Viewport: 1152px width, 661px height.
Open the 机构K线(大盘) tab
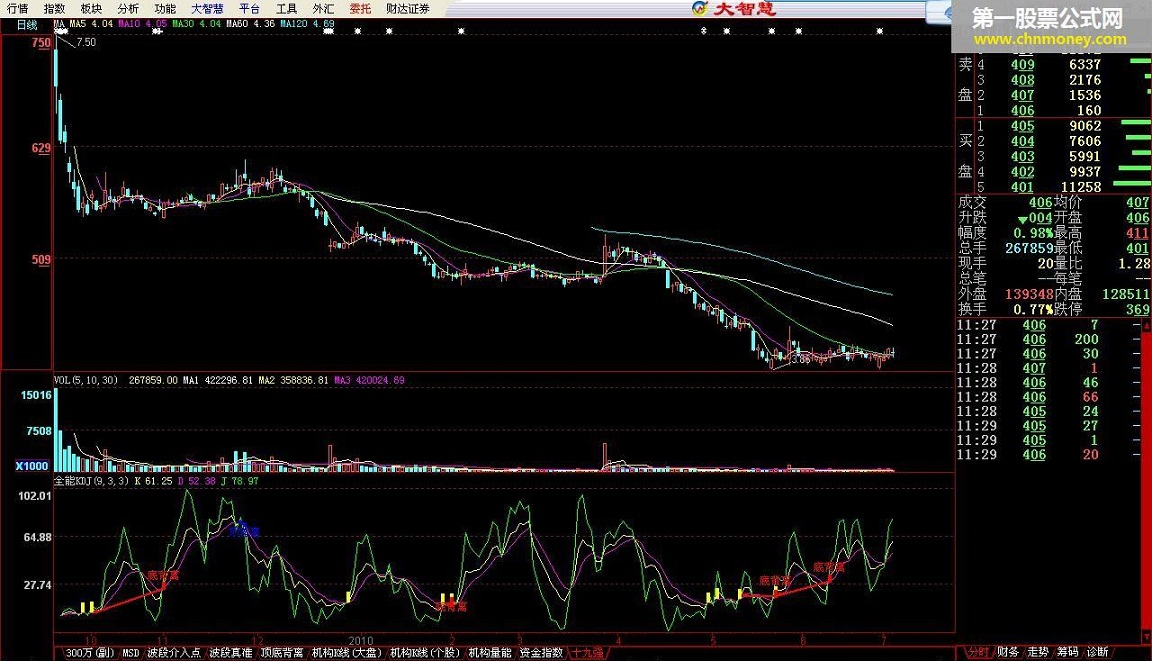[347, 652]
